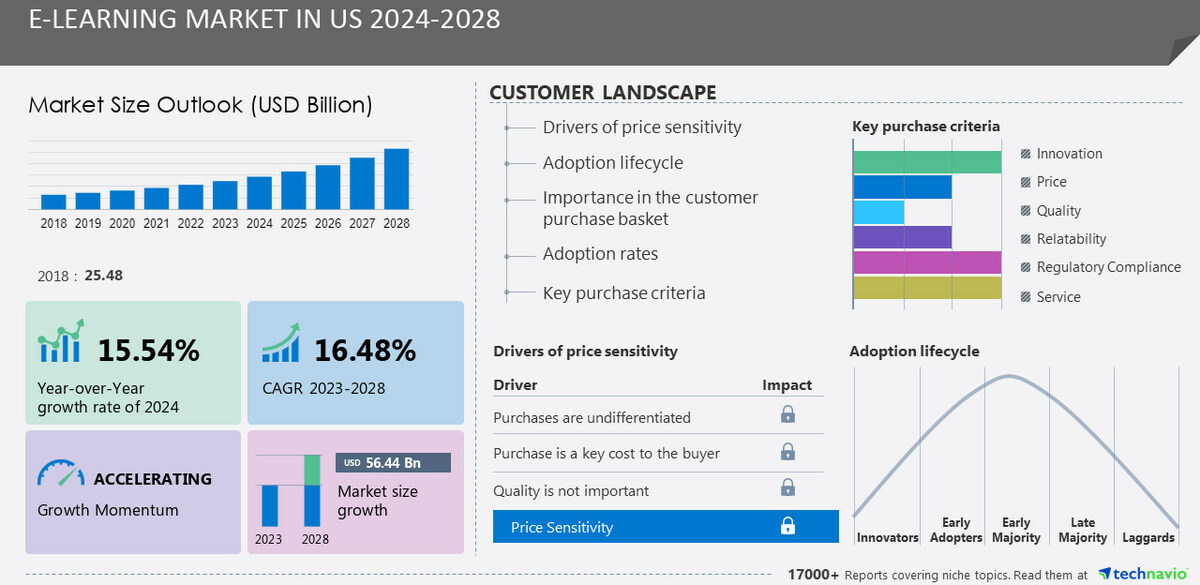The image size is (1200, 585).
Task: Click the 'Early Adopters' label in Adoption lifecycle
Action: [x=956, y=529]
